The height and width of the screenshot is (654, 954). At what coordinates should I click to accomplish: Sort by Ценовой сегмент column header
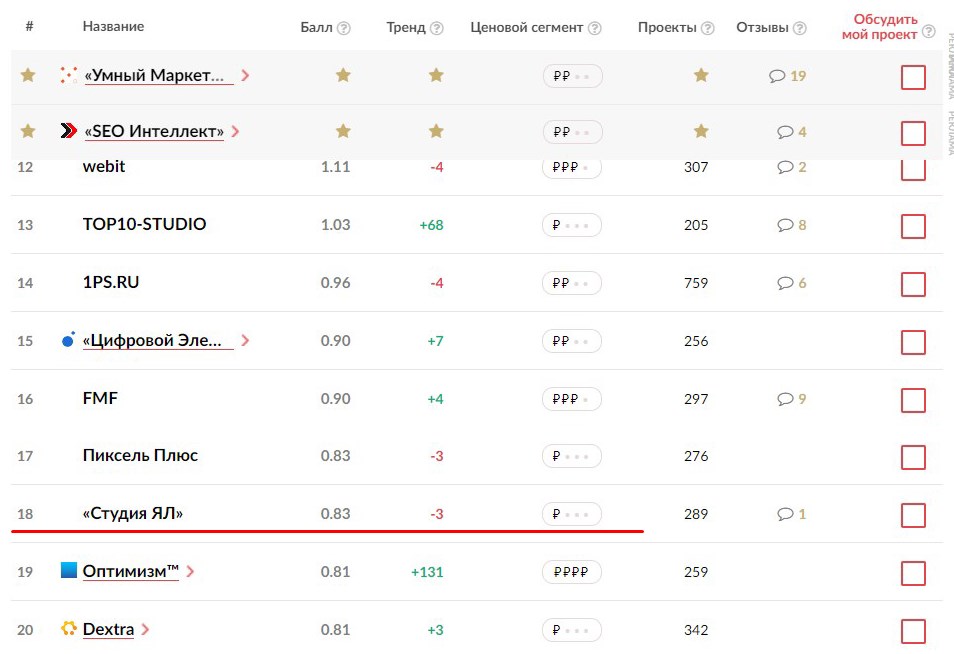527,27
